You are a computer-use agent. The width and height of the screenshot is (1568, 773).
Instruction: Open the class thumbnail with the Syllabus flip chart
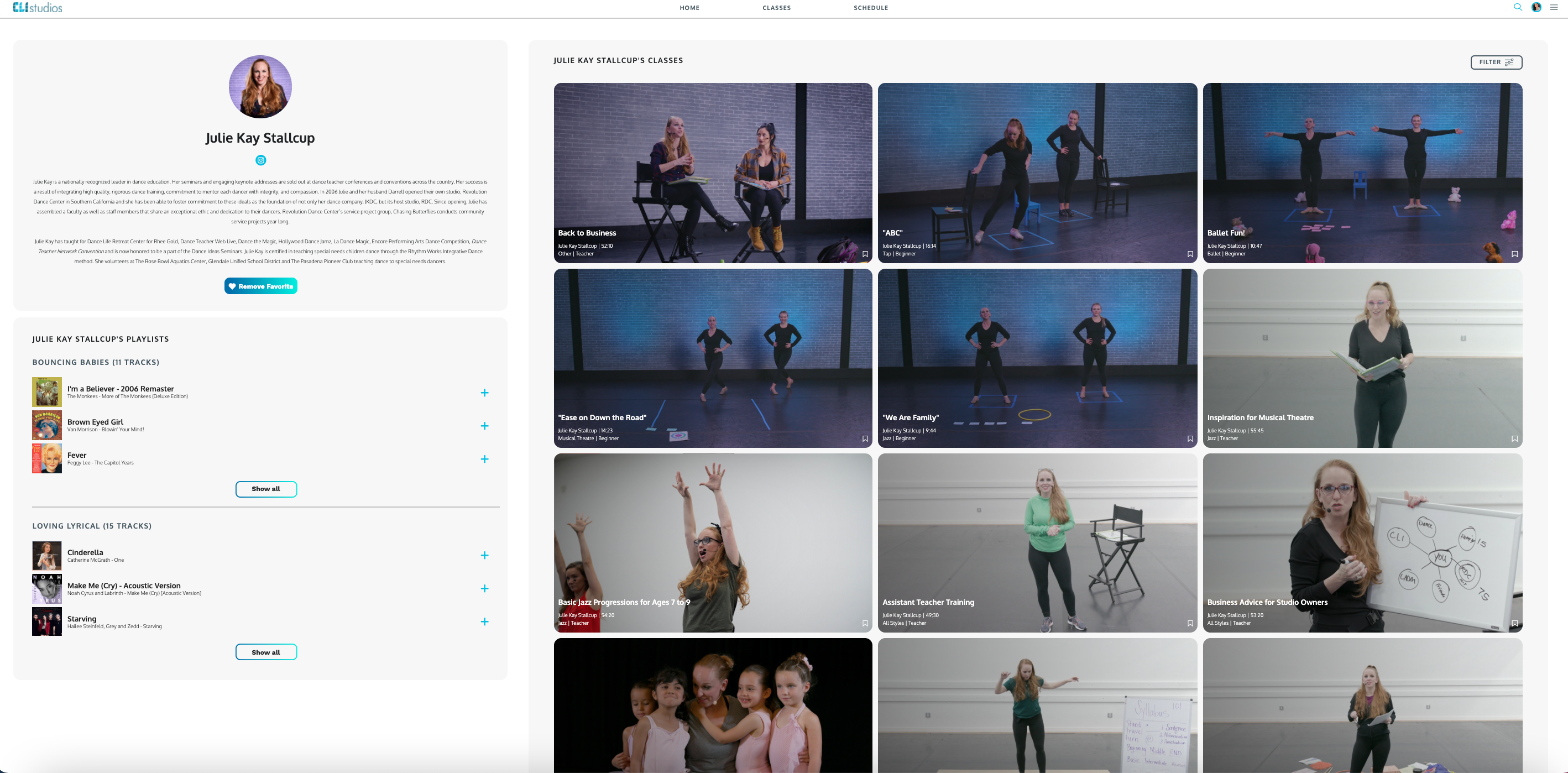coord(1037,706)
